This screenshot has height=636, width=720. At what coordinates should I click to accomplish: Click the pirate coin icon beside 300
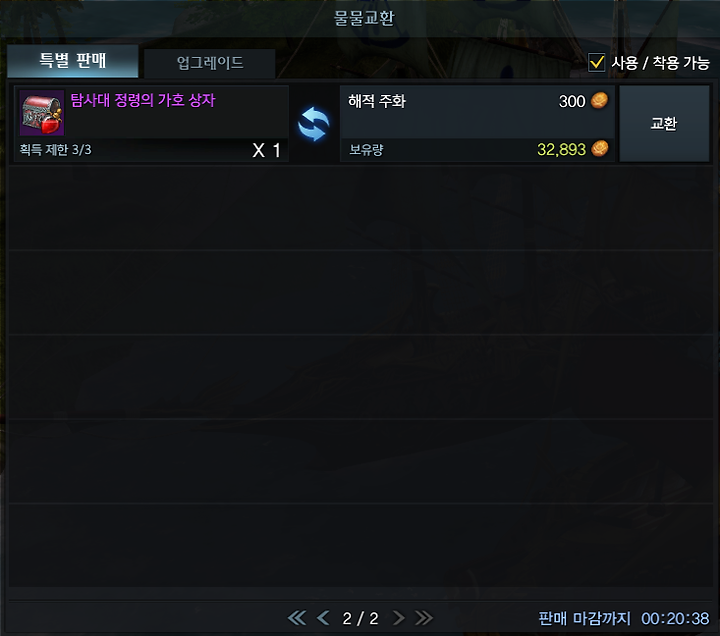pos(599,101)
